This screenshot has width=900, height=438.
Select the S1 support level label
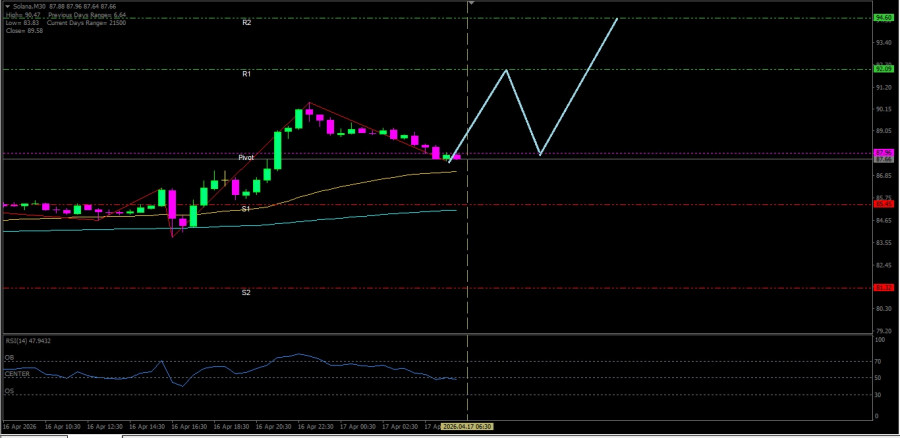[246, 208]
